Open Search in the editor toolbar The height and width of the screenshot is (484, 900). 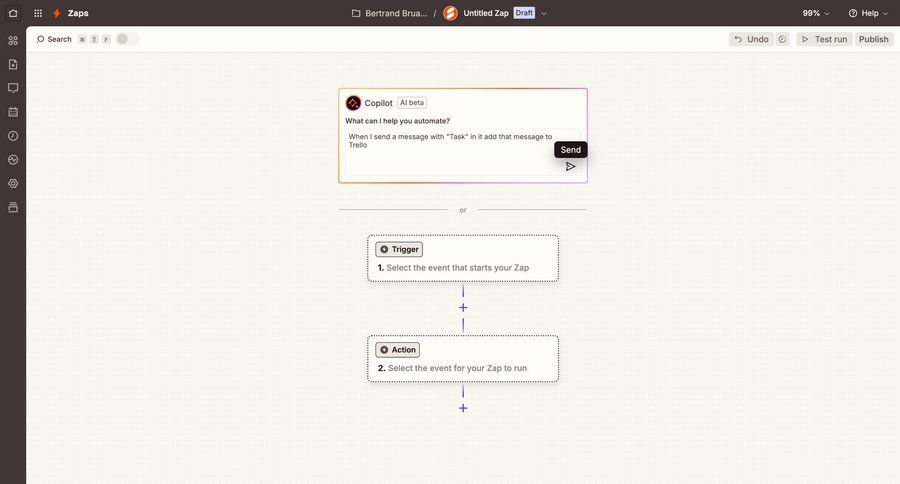coord(55,39)
